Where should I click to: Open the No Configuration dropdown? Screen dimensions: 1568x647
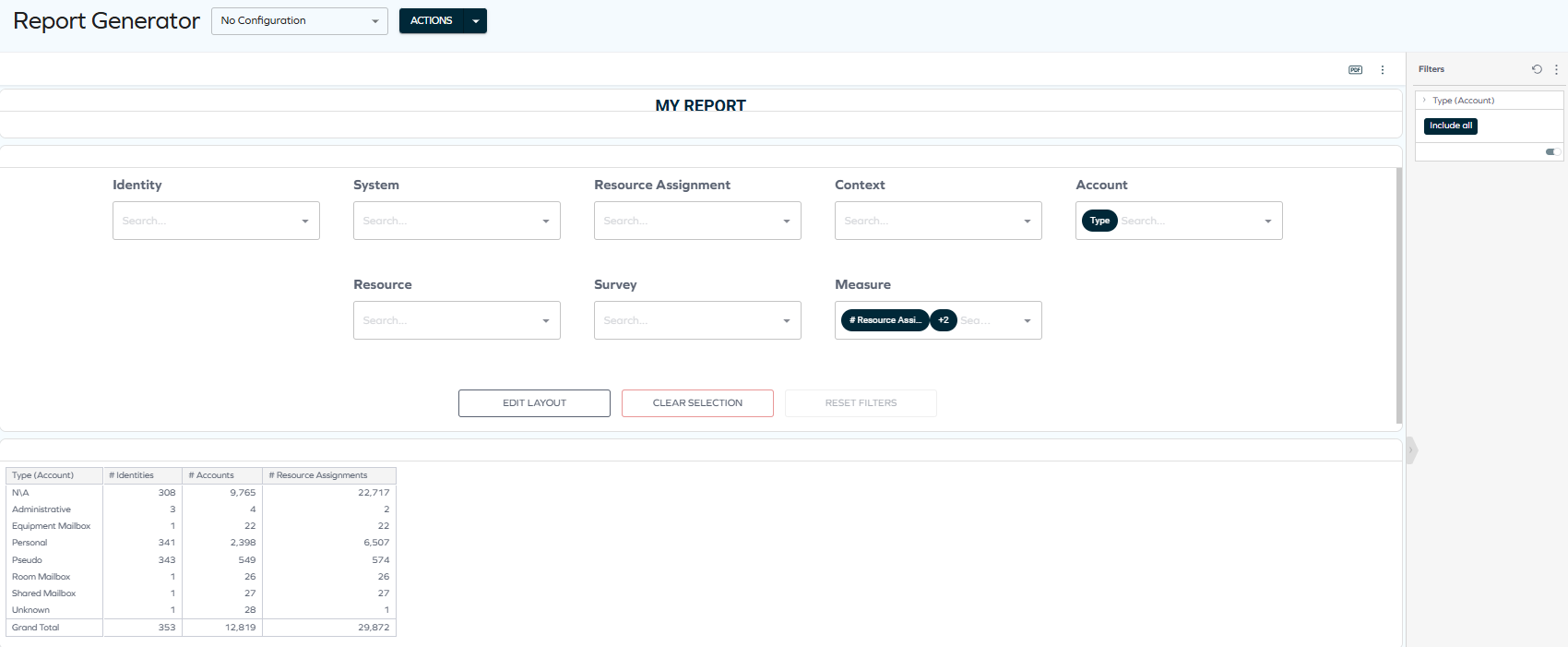click(300, 20)
